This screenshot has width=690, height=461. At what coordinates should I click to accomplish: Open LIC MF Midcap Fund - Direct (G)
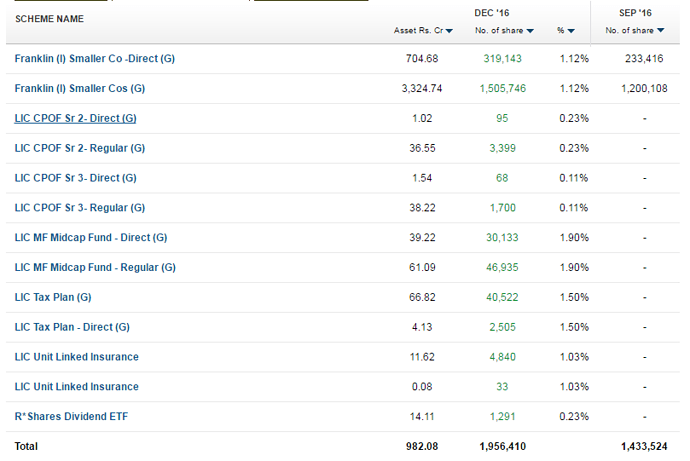pos(91,238)
